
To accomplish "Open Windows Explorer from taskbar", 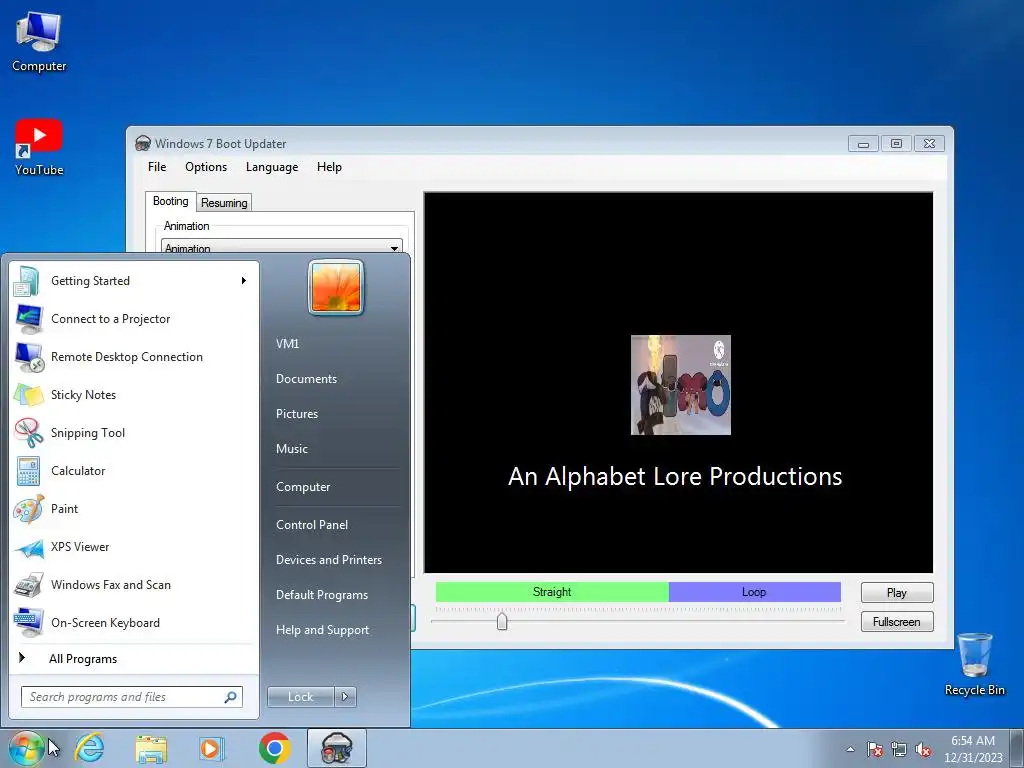I will click(x=151, y=748).
